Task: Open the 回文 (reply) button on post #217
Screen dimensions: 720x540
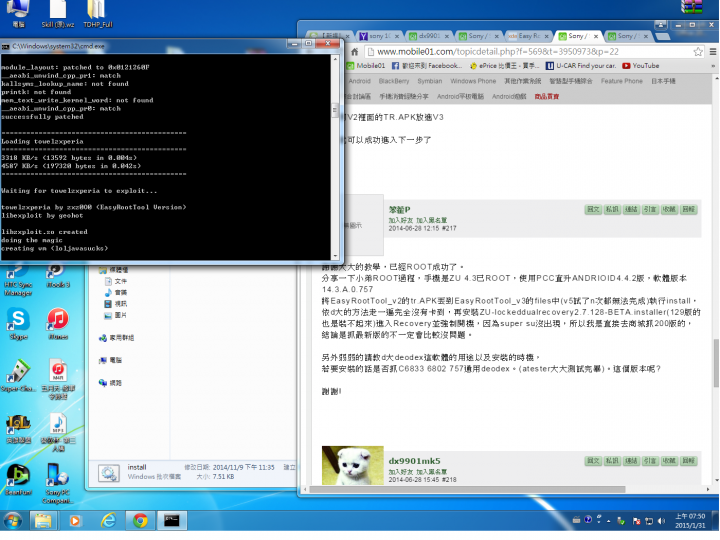Action: pyautogui.click(x=593, y=209)
